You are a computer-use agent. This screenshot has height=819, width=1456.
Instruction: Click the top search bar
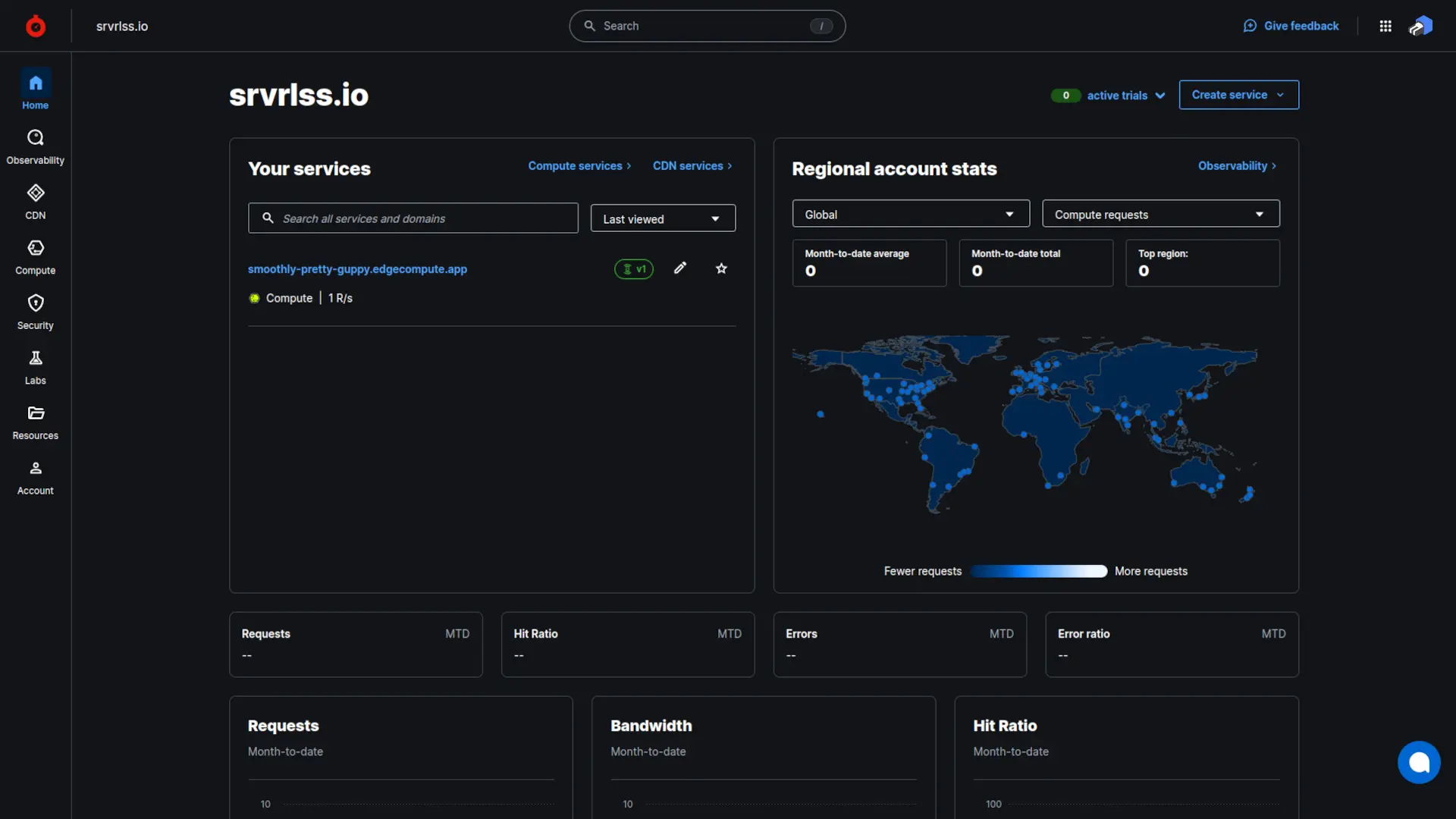(707, 26)
